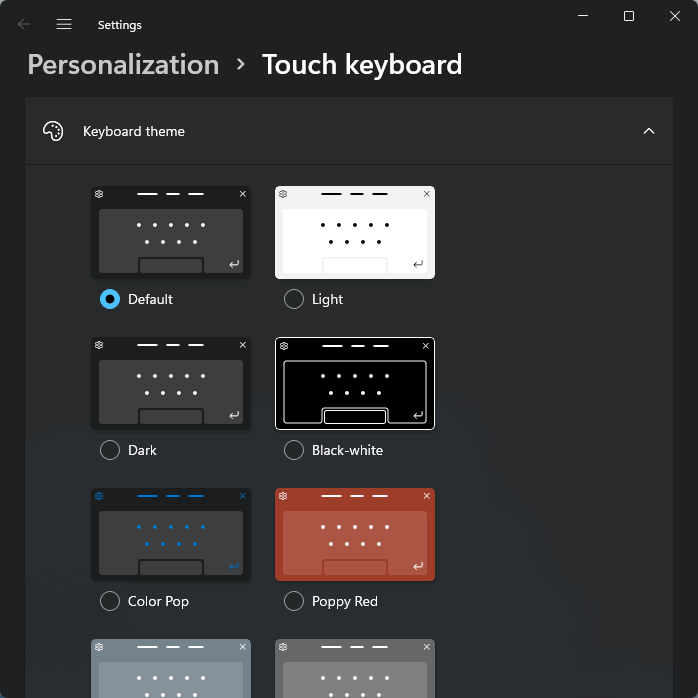Maximize the Settings window
The height and width of the screenshot is (698, 698).
click(x=629, y=16)
